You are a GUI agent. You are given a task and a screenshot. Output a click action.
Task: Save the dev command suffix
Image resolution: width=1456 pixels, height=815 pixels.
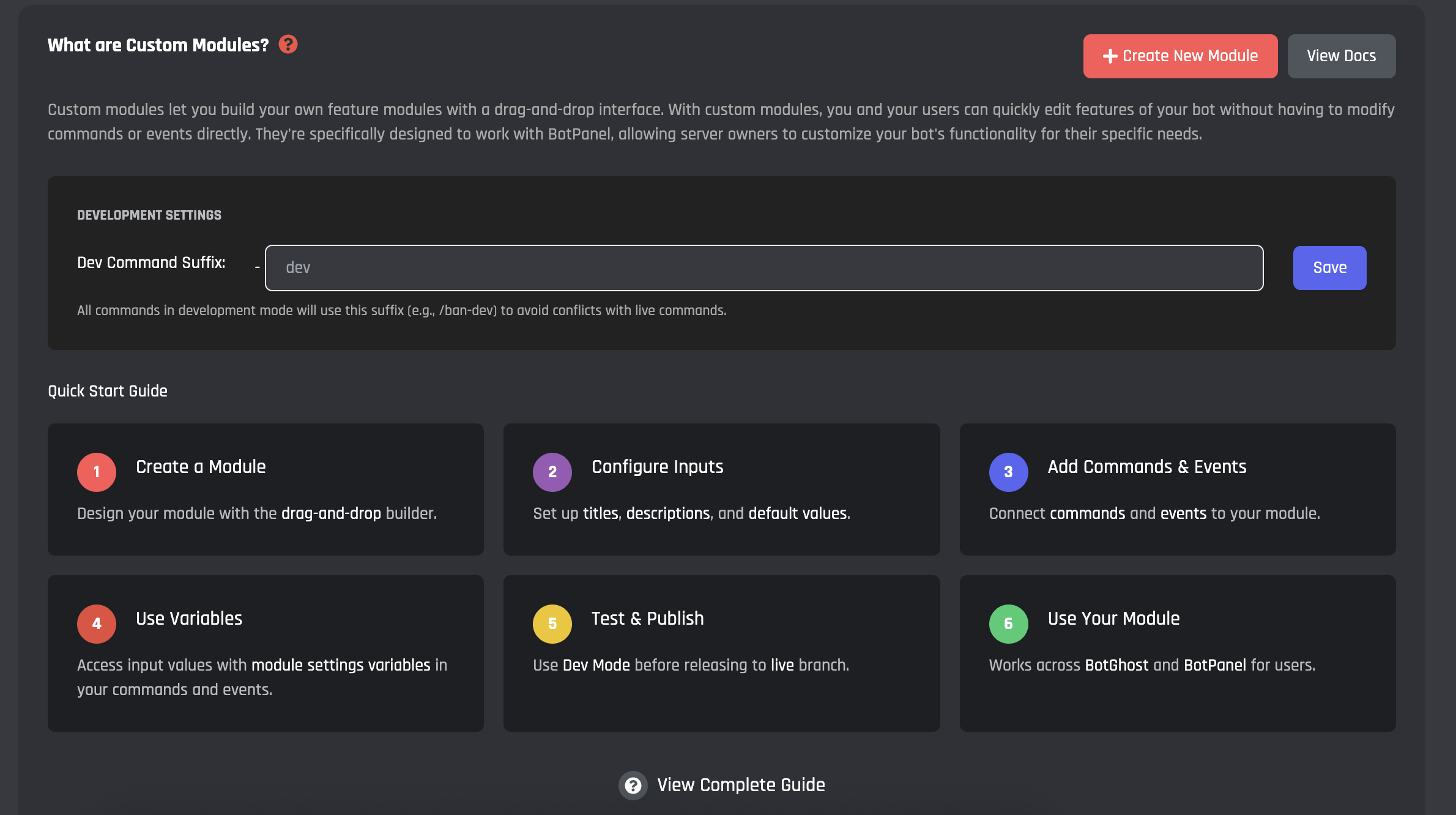pyautogui.click(x=1329, y=268)
